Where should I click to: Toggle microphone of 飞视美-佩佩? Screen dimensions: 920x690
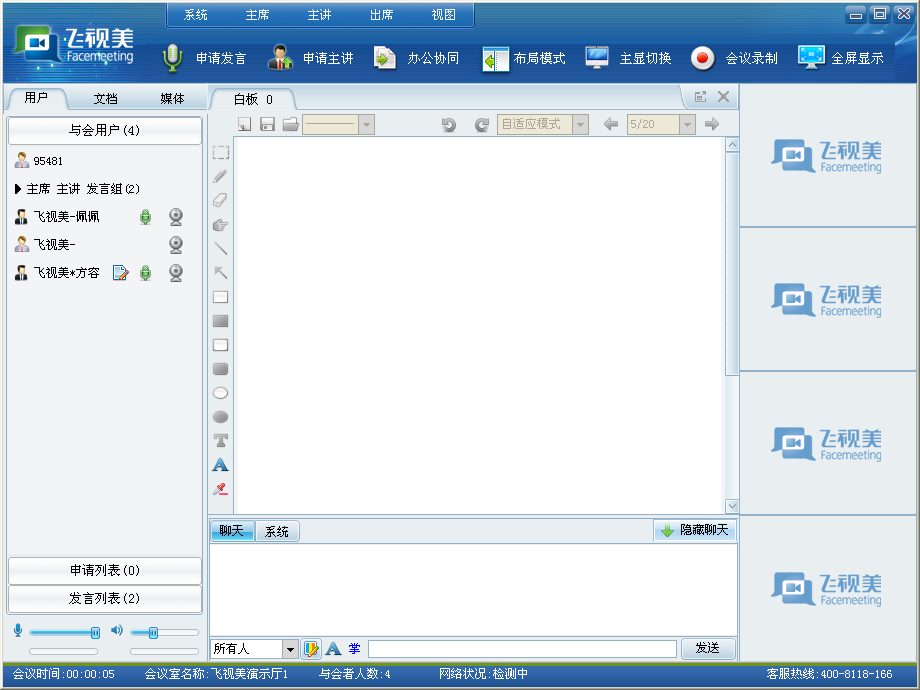(x=146, y=217)
